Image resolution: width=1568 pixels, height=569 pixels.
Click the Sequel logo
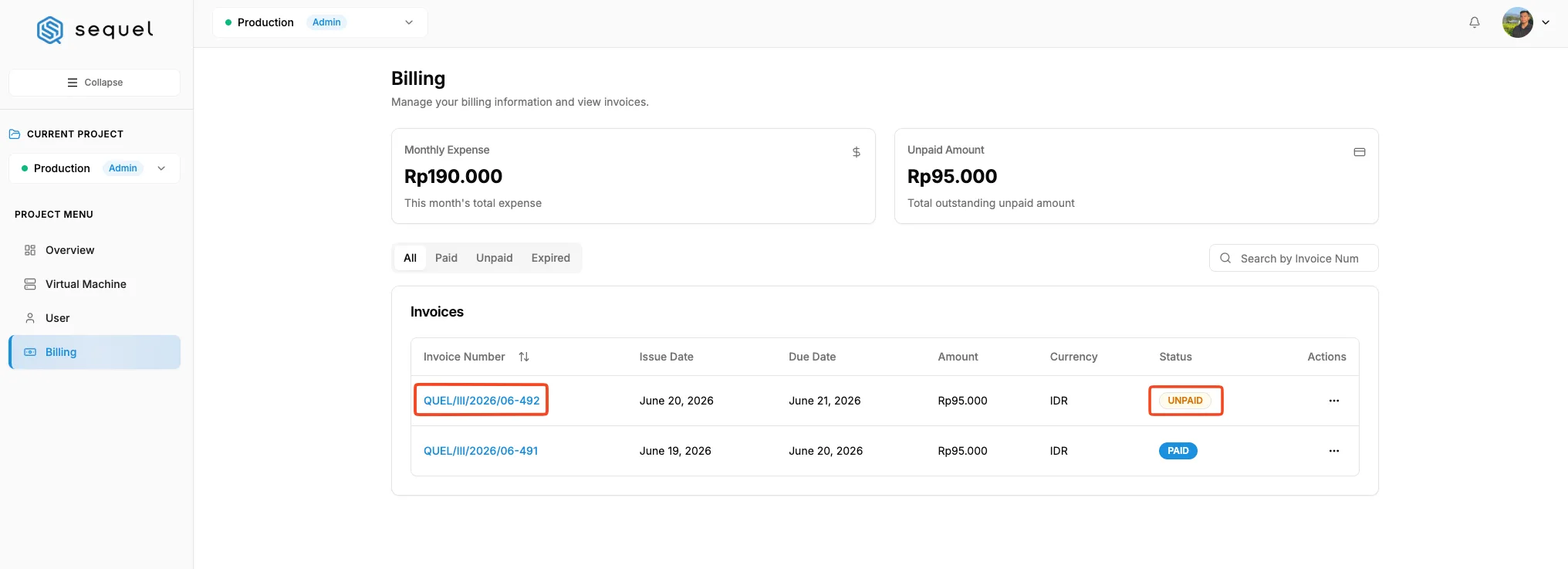[95, 30]
